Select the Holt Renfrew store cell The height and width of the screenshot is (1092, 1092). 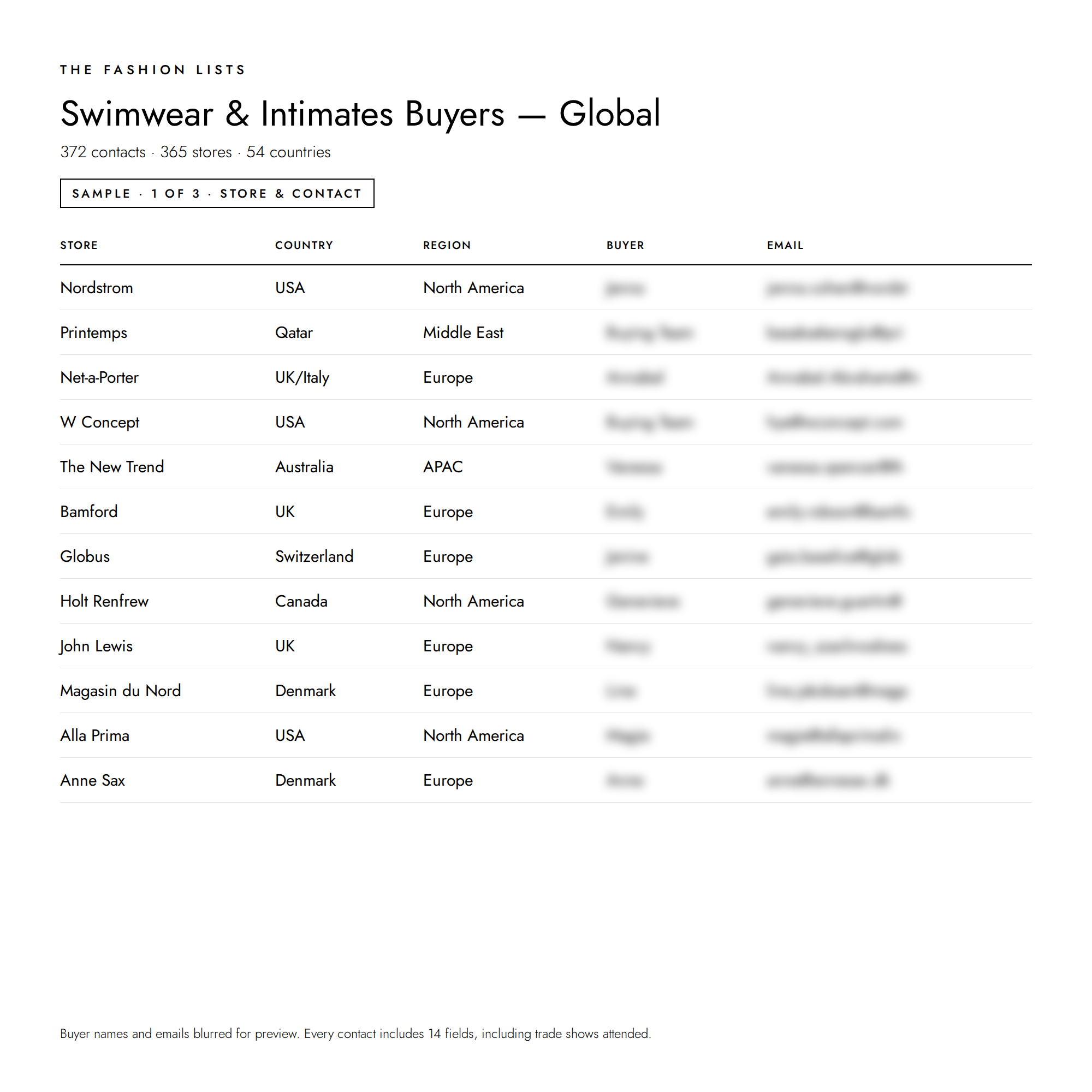pyautogui.click(x=105, y=601)
